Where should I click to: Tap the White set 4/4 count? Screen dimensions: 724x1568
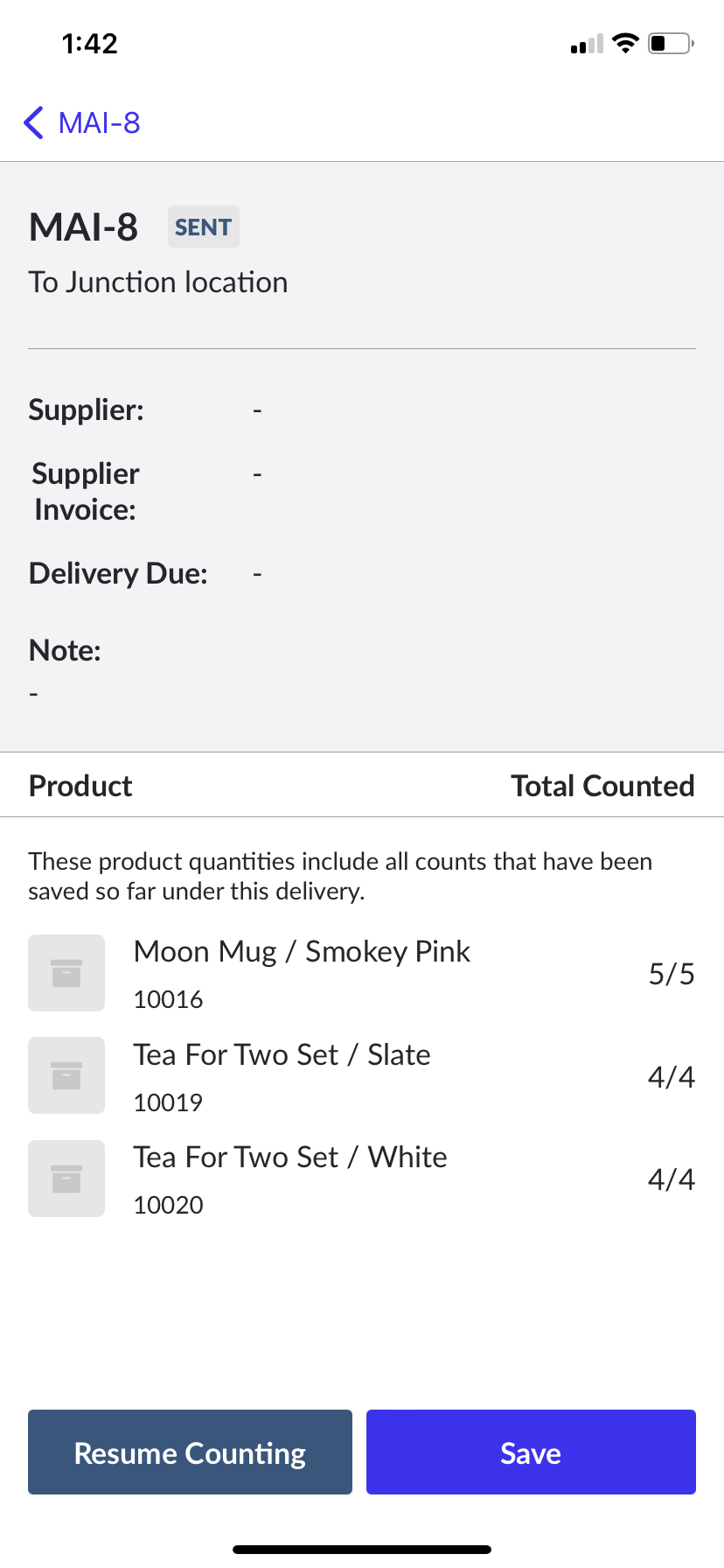[671, 1179]
